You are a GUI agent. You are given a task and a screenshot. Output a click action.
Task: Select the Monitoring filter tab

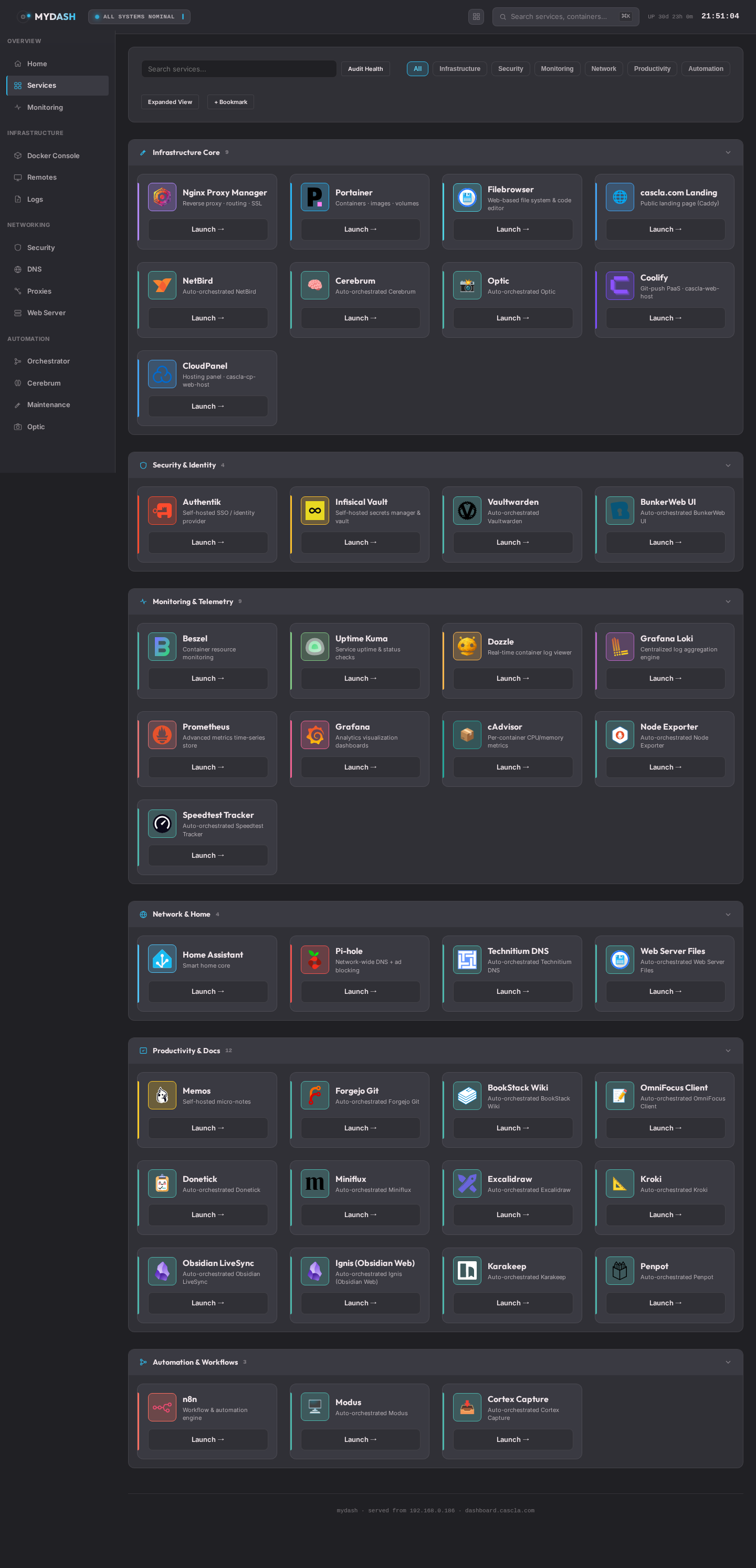(x=557, y=69)
